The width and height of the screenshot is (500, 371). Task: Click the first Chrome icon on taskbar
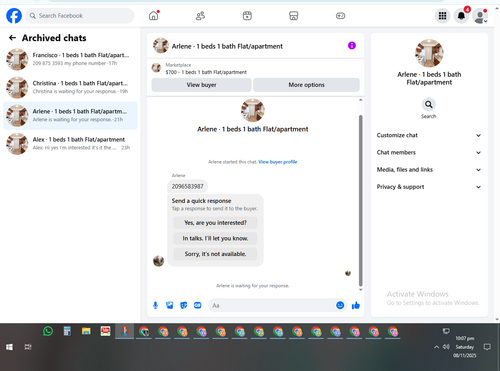tap(144, 331)
